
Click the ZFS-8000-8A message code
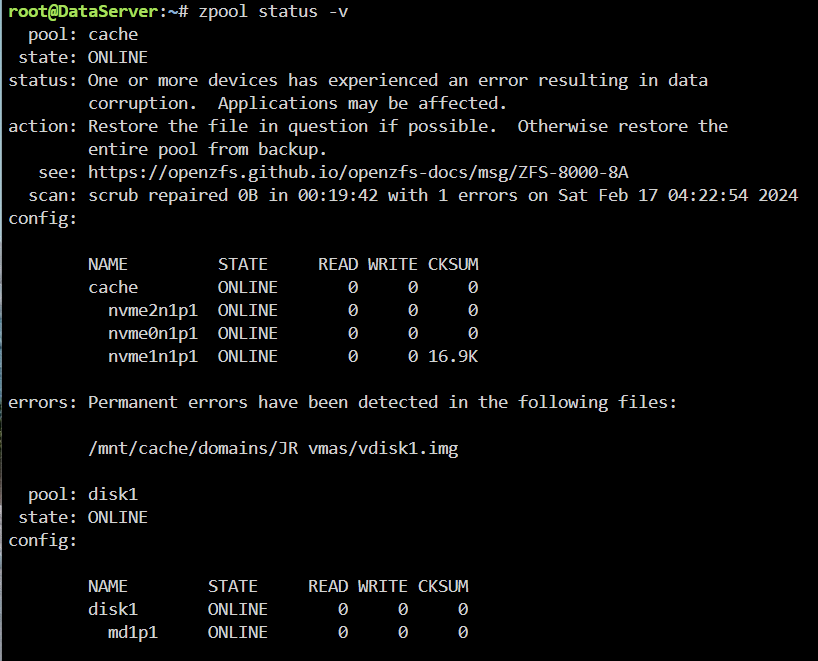(573, 173)
